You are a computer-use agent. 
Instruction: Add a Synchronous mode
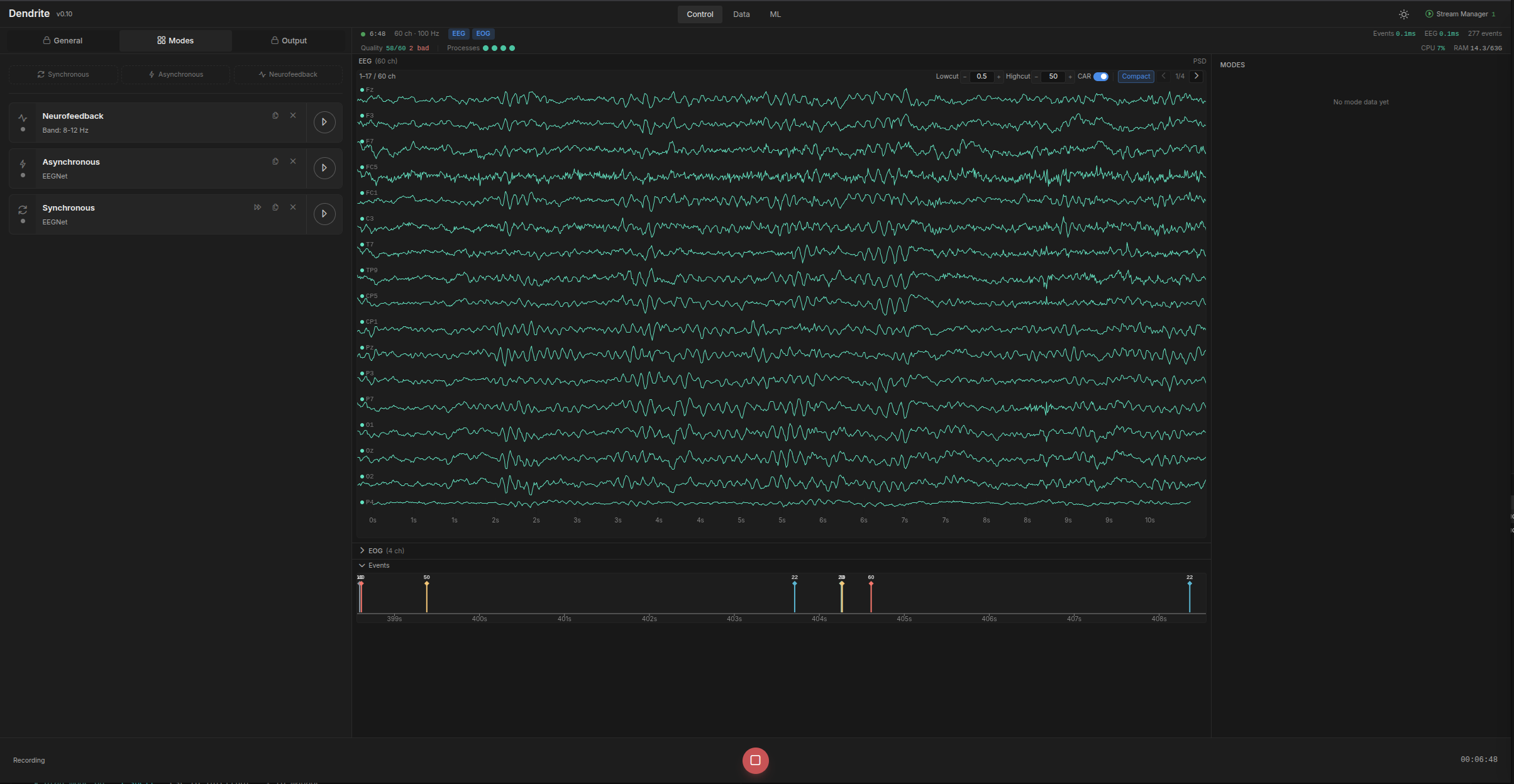click(64, 74)
